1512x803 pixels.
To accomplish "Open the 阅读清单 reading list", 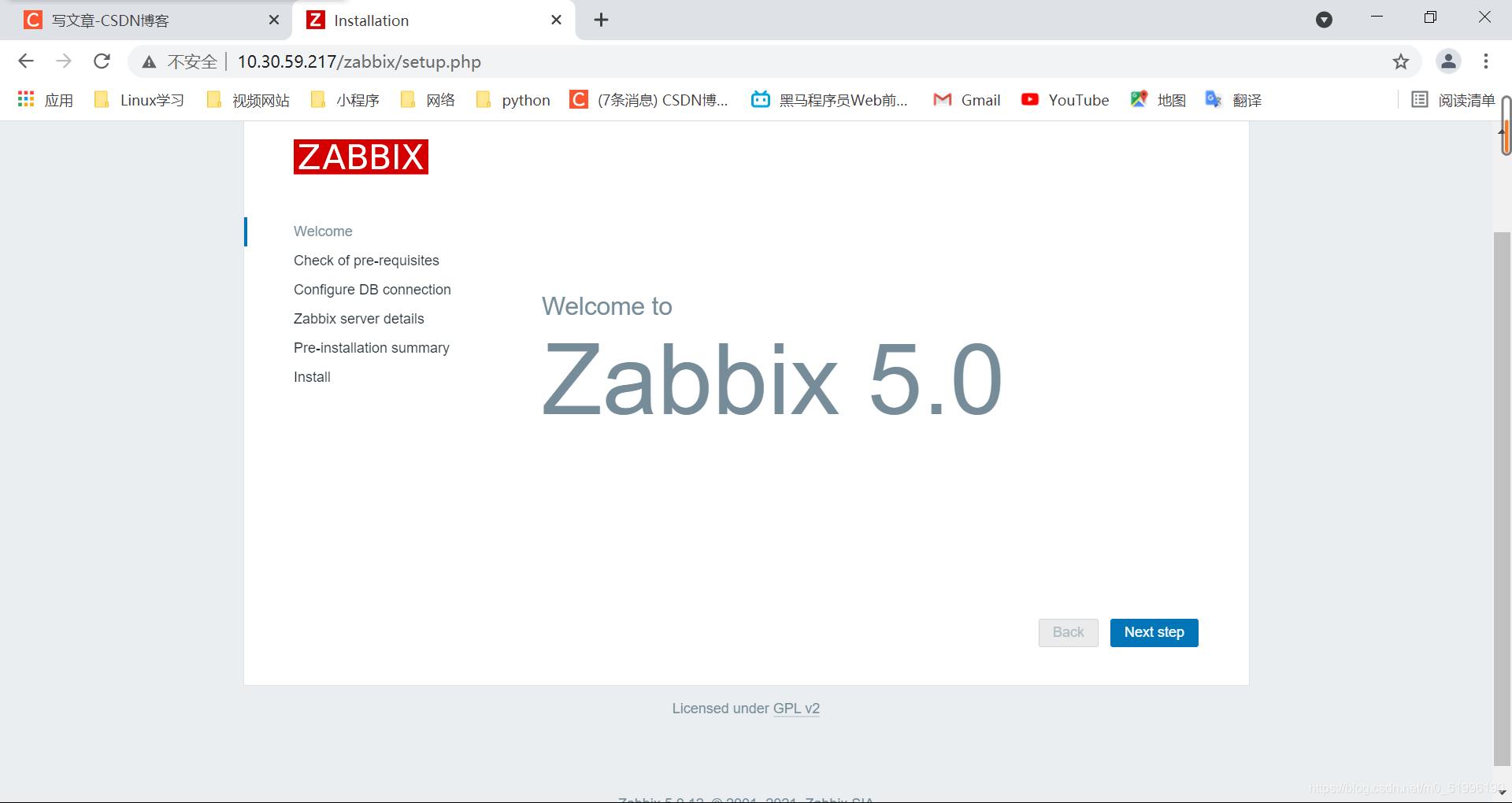I will pos(1453,100).
